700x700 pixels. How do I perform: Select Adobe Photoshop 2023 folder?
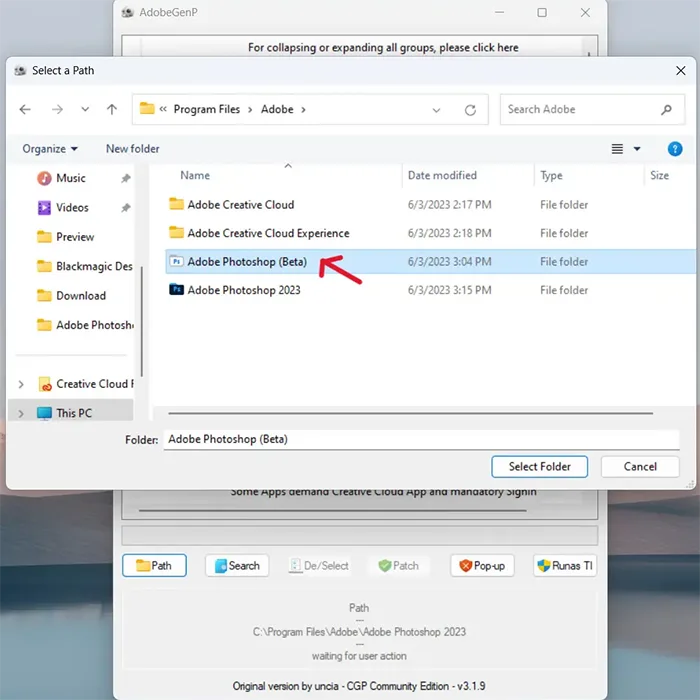[244, 291]
